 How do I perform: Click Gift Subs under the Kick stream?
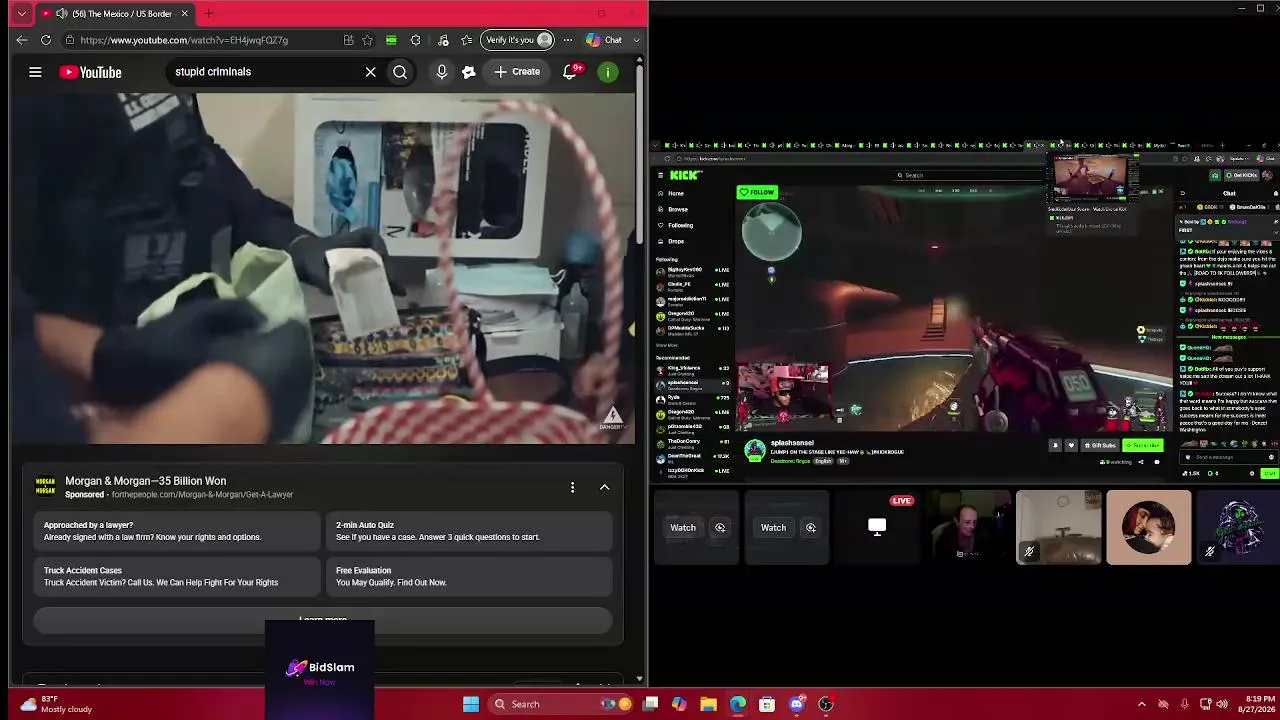pos(1100,446)
